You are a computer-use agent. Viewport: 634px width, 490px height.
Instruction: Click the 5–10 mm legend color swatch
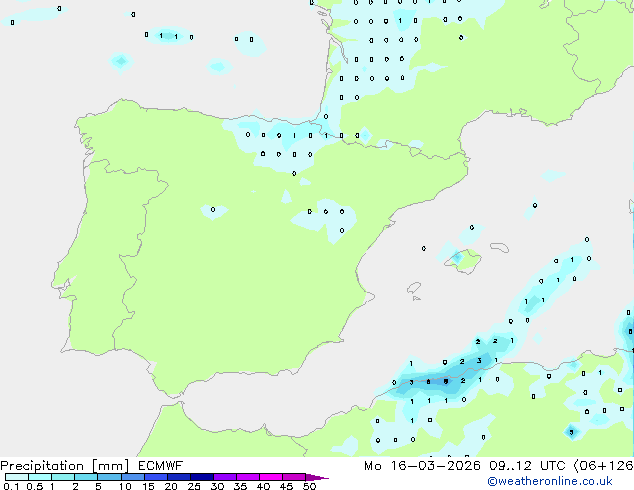(x=109, y=477)
